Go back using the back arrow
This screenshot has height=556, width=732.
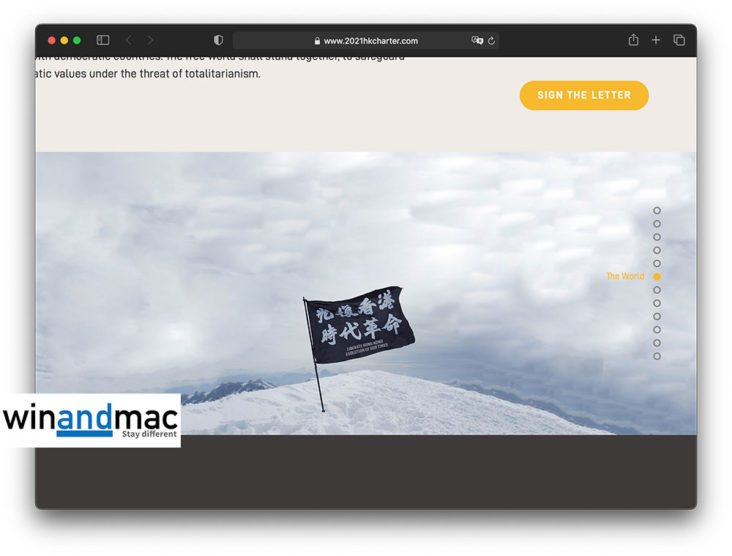(128, 40)
